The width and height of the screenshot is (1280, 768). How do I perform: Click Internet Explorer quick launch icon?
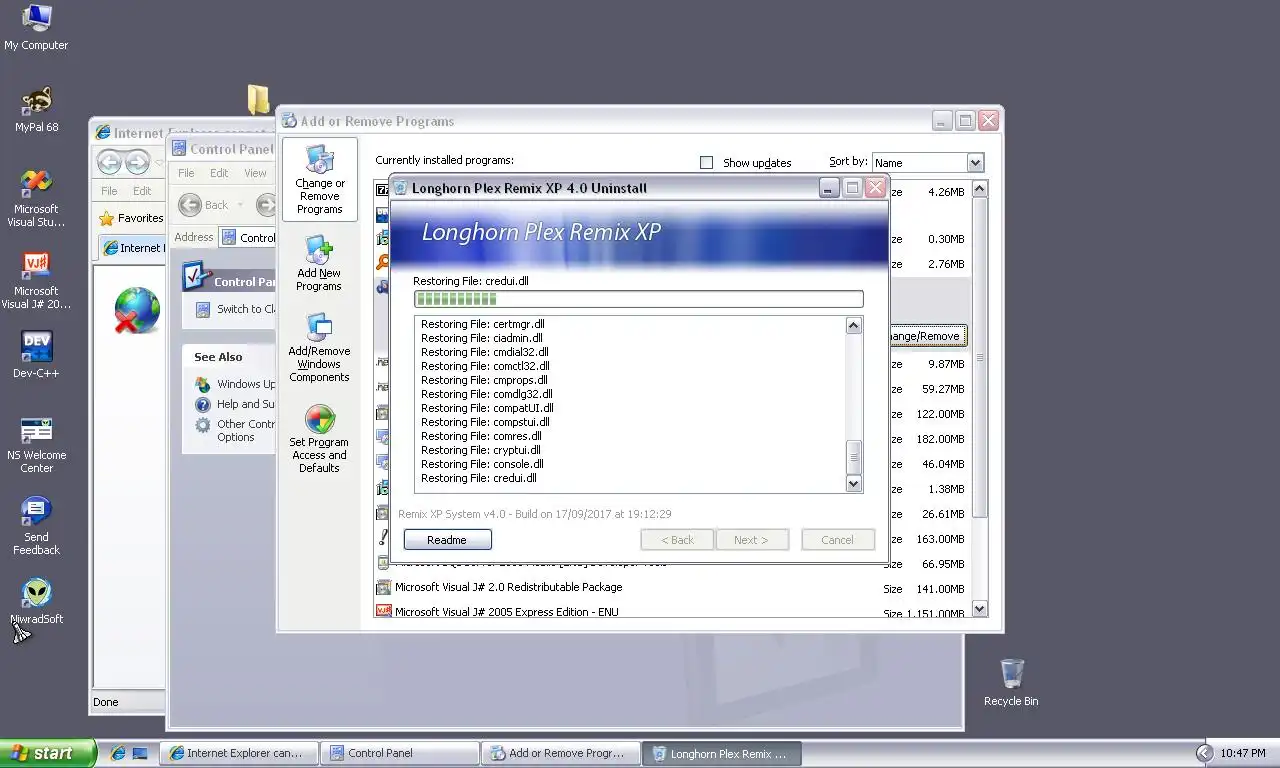coord(118,753)
